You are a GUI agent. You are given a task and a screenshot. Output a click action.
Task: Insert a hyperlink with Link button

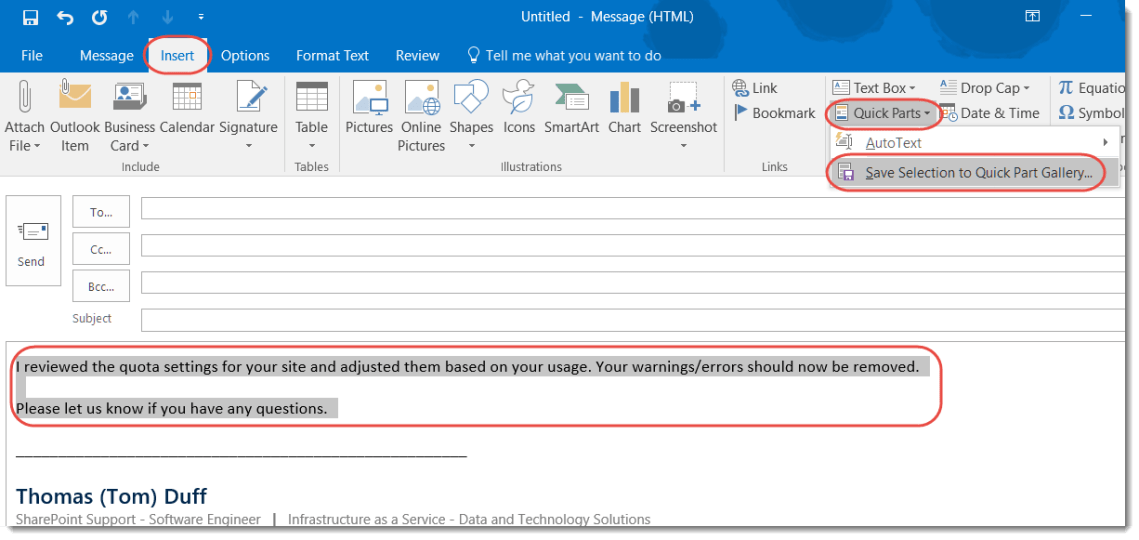pos(755,88)
